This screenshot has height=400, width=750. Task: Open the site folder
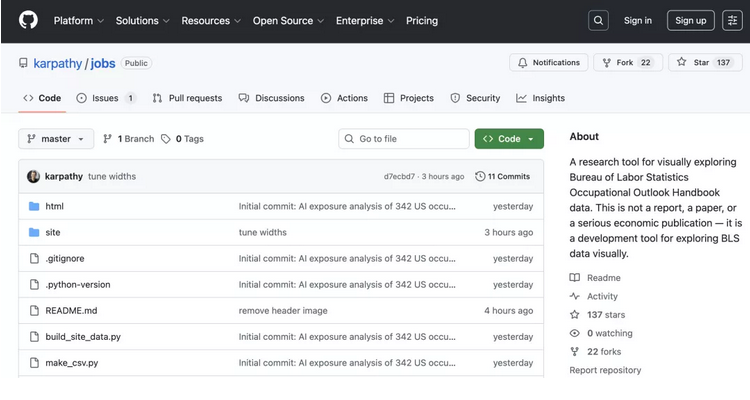tap(53, 232)
